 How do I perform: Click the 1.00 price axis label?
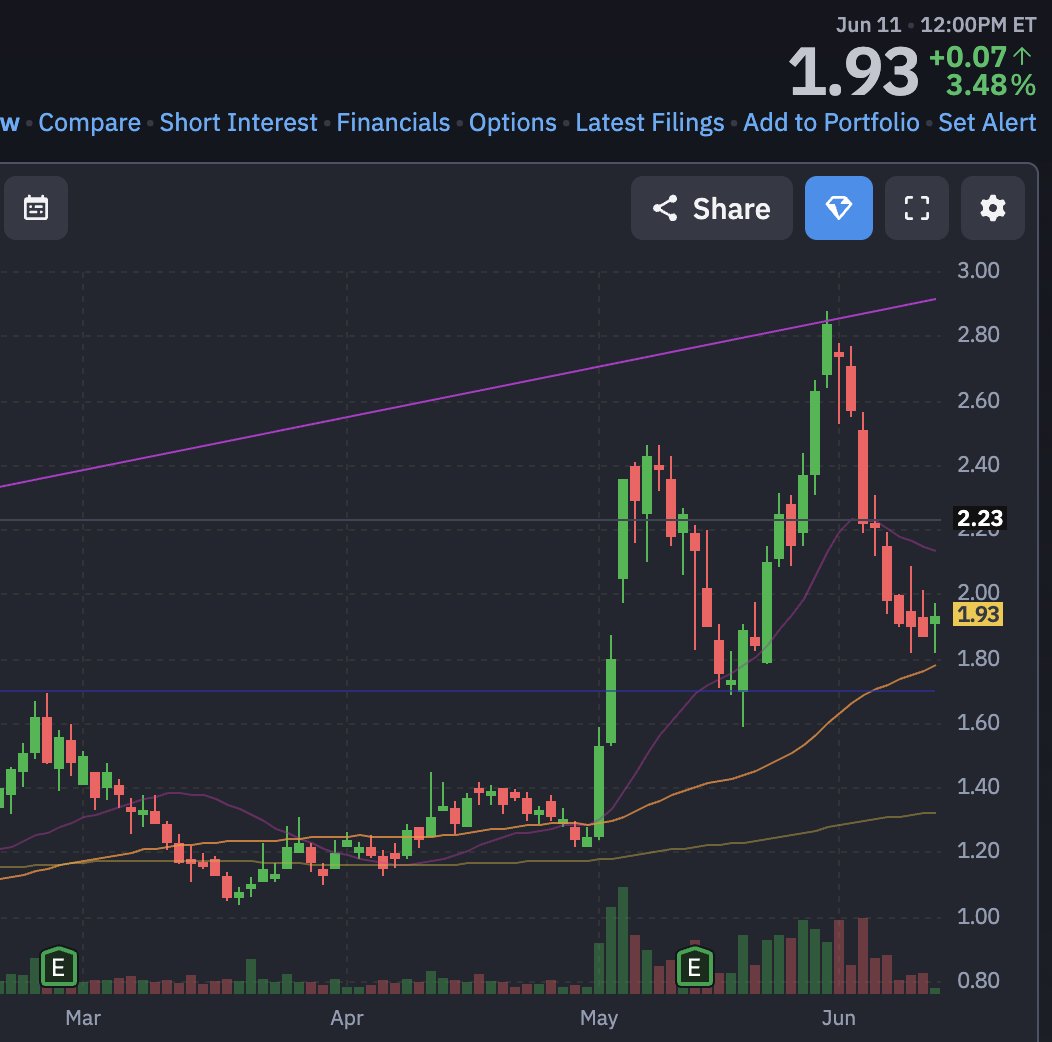[x=978, y=916]
